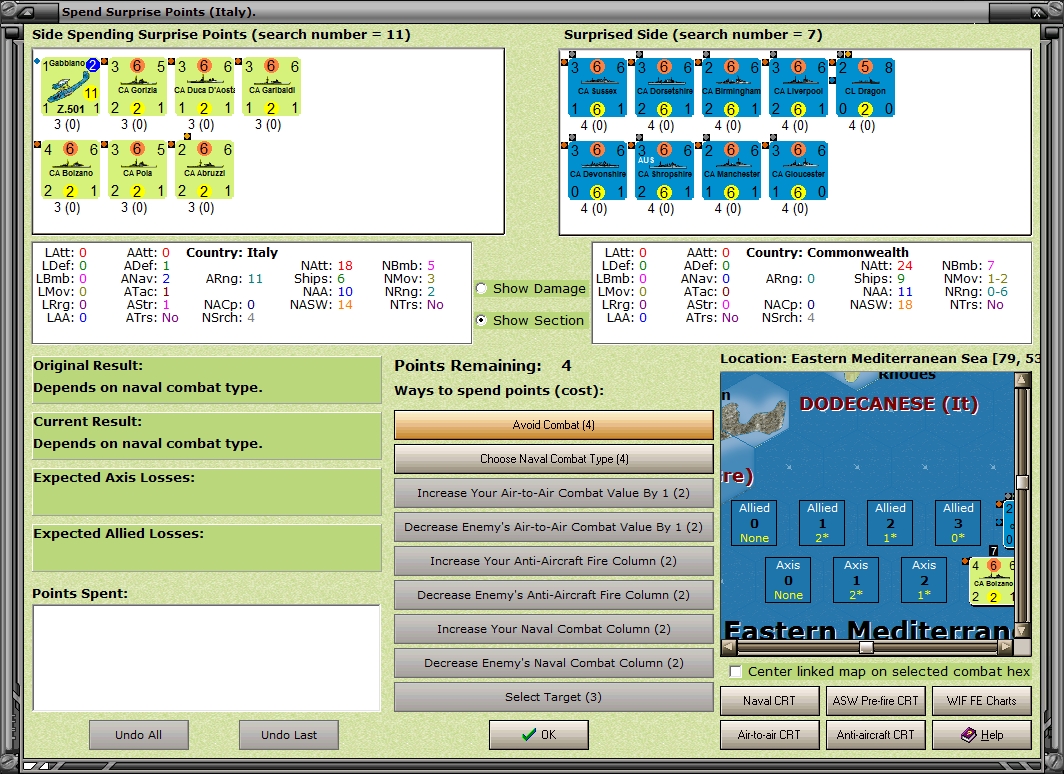Select the Show Damage radio button
The height and width of the screenshot is (774, 1064).
pos(482,288)
